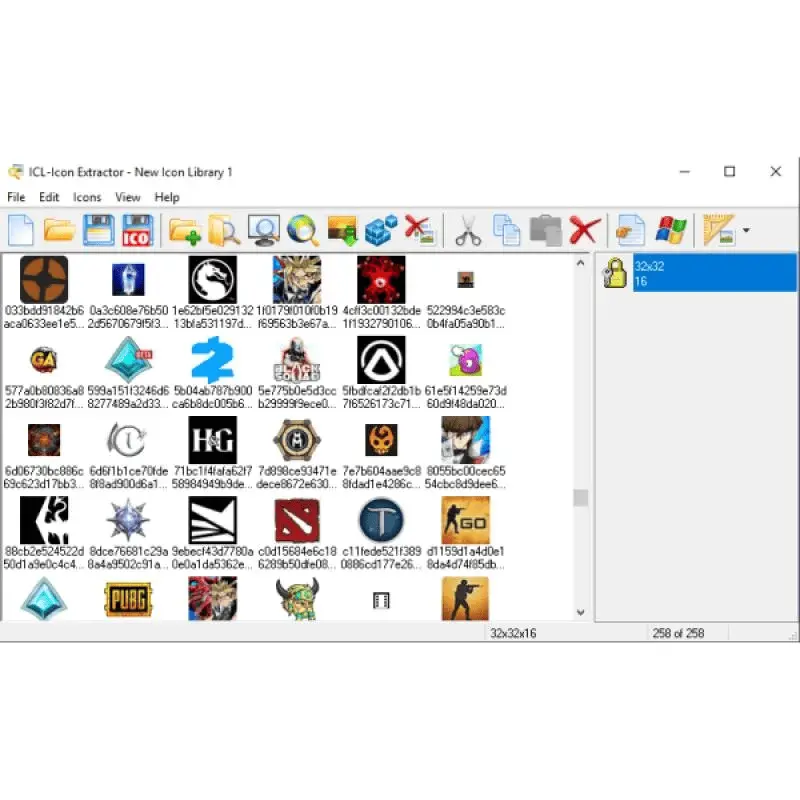This screenshot has width=800, height=800.
Task: Click the red X with image toolbar icon
Action: coord(419,230)
